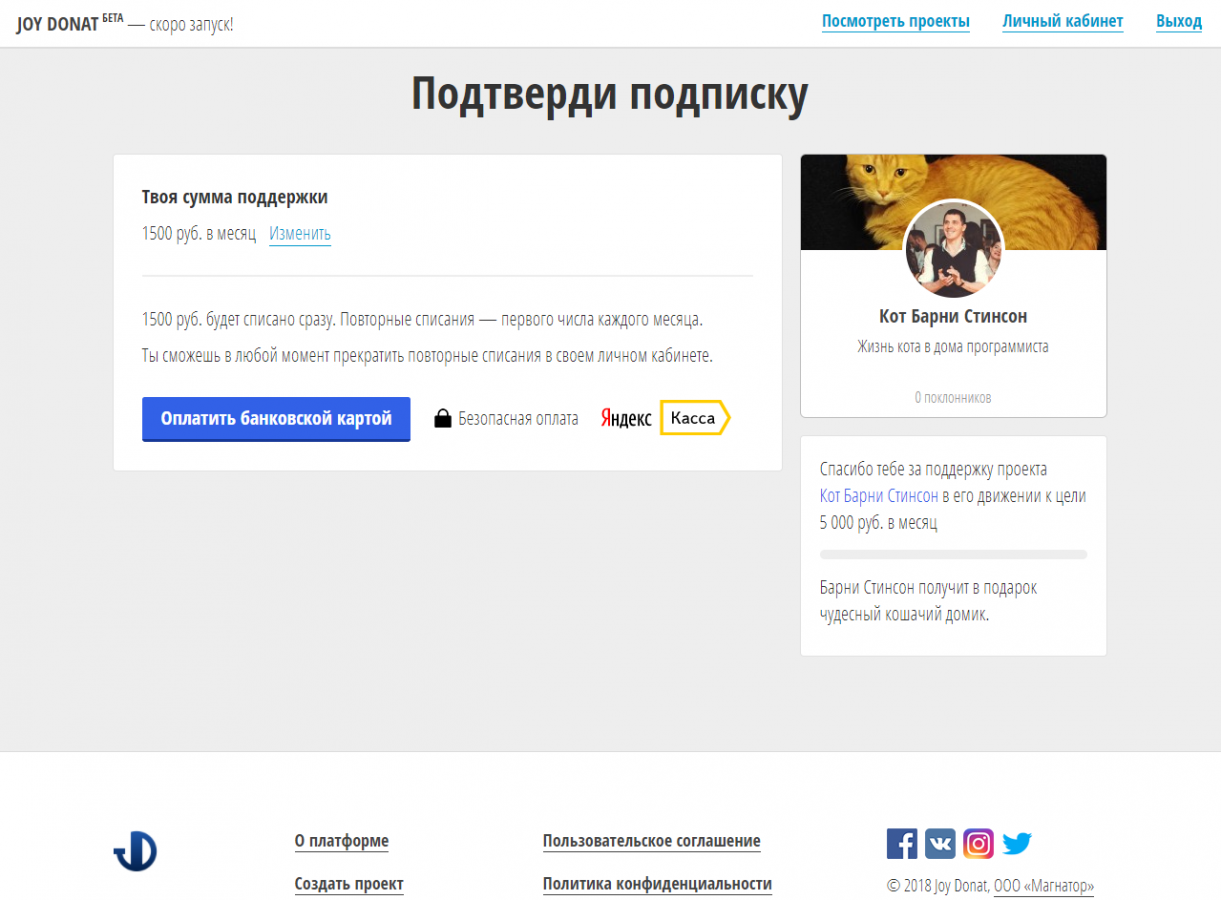Viewport: 1221px width, 900px height.
Task: Click the round project avatar photo
Action: (953, 249)
